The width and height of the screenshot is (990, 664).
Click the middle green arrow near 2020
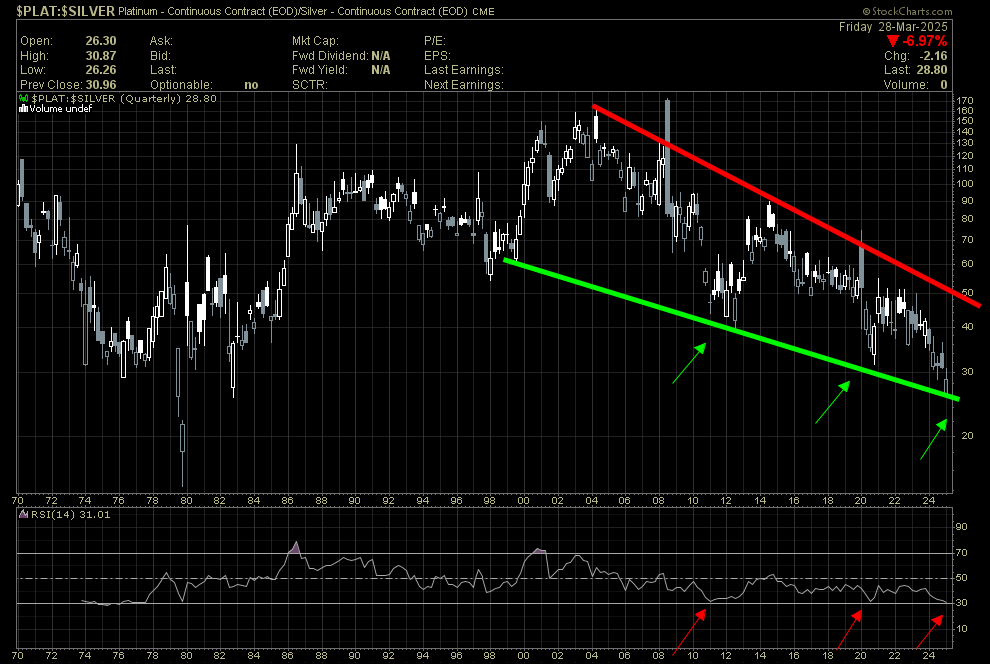coord(832,401)
